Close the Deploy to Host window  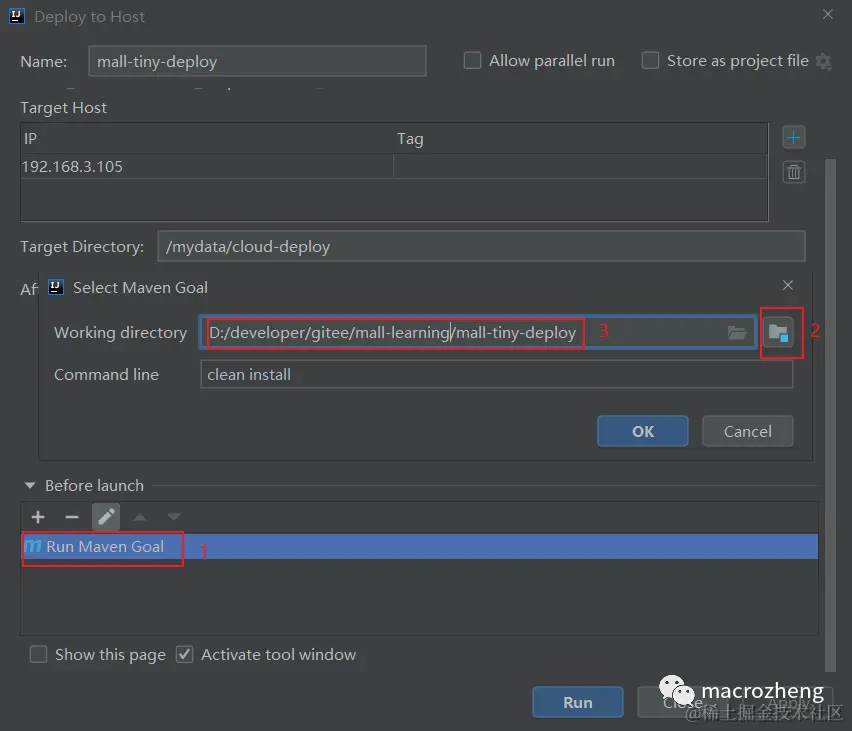point(827,14)
